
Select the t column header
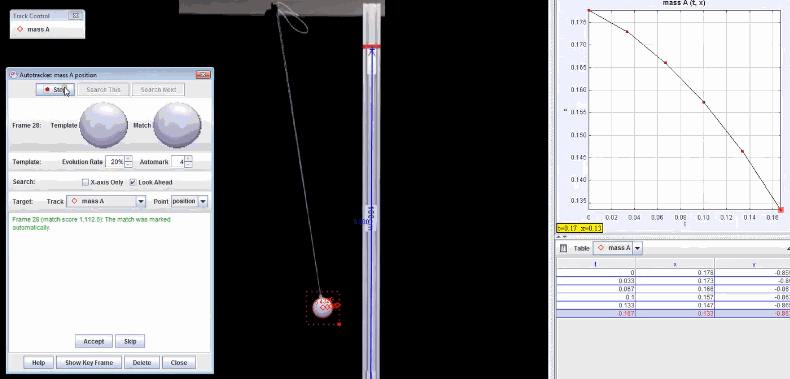pos(596,264)
